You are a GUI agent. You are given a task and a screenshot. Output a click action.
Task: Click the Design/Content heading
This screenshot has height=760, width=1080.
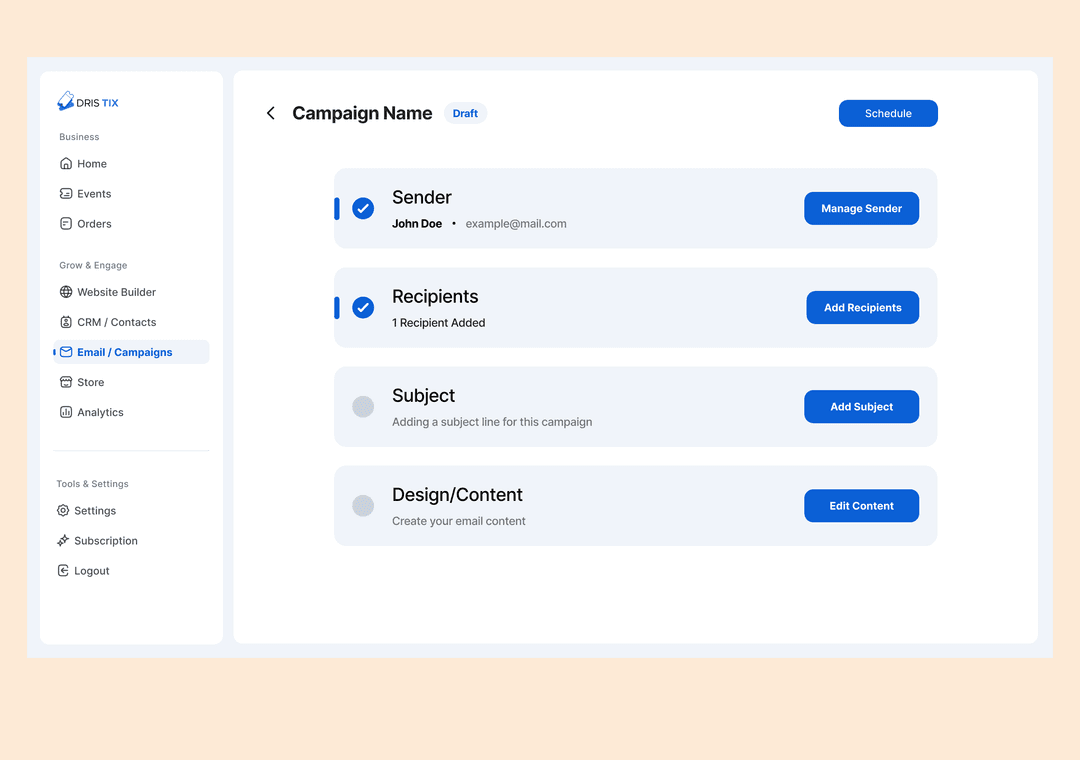[457, 495]
